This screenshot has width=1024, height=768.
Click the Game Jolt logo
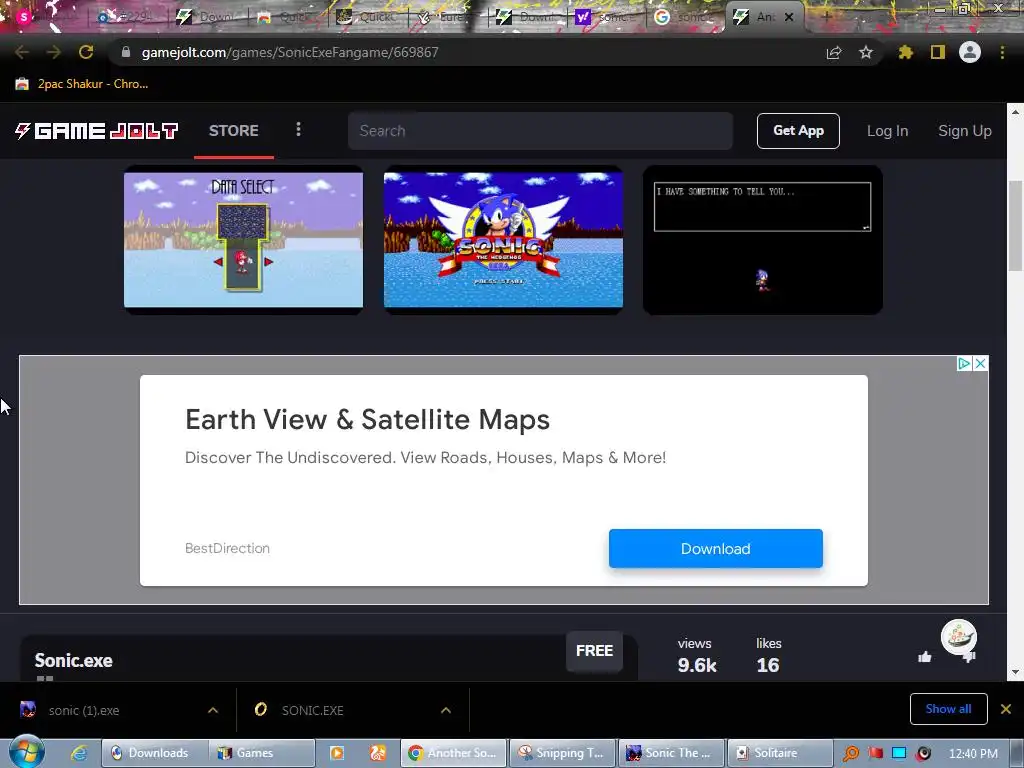97,131
